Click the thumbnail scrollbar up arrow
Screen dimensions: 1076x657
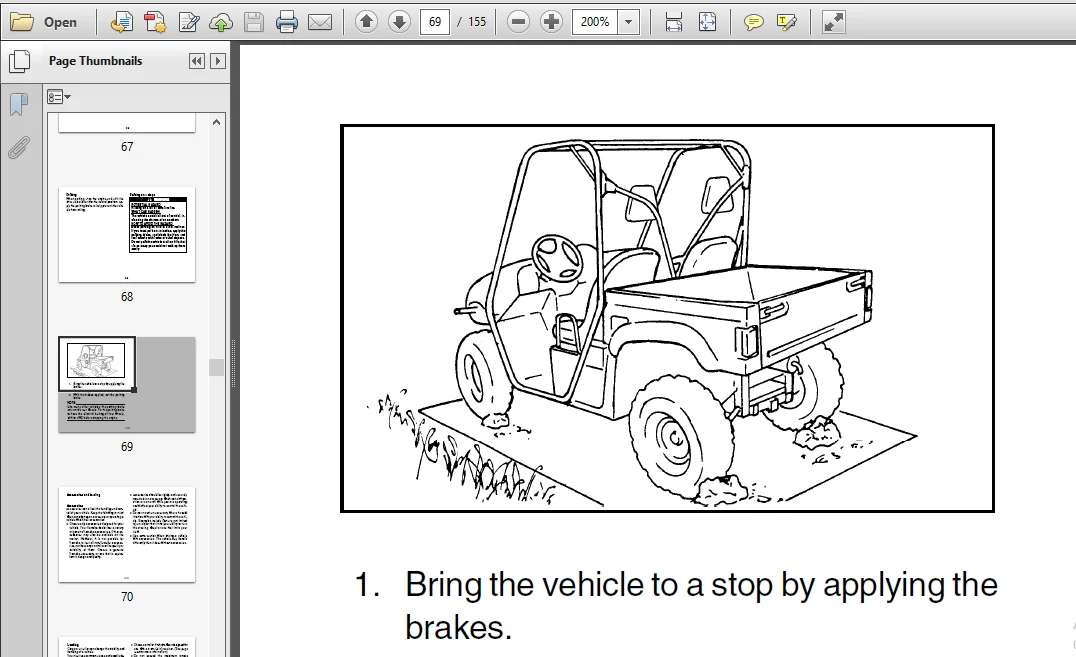(216, 122)
